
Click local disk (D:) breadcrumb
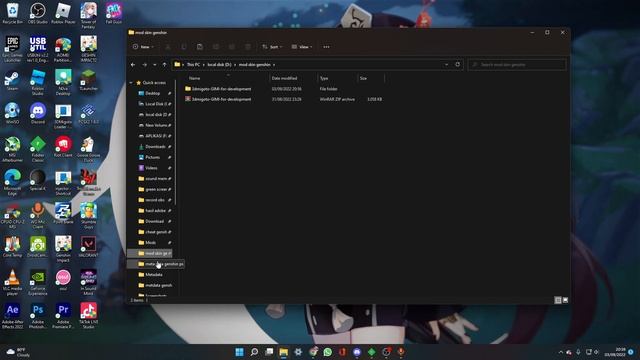point(219,64)
